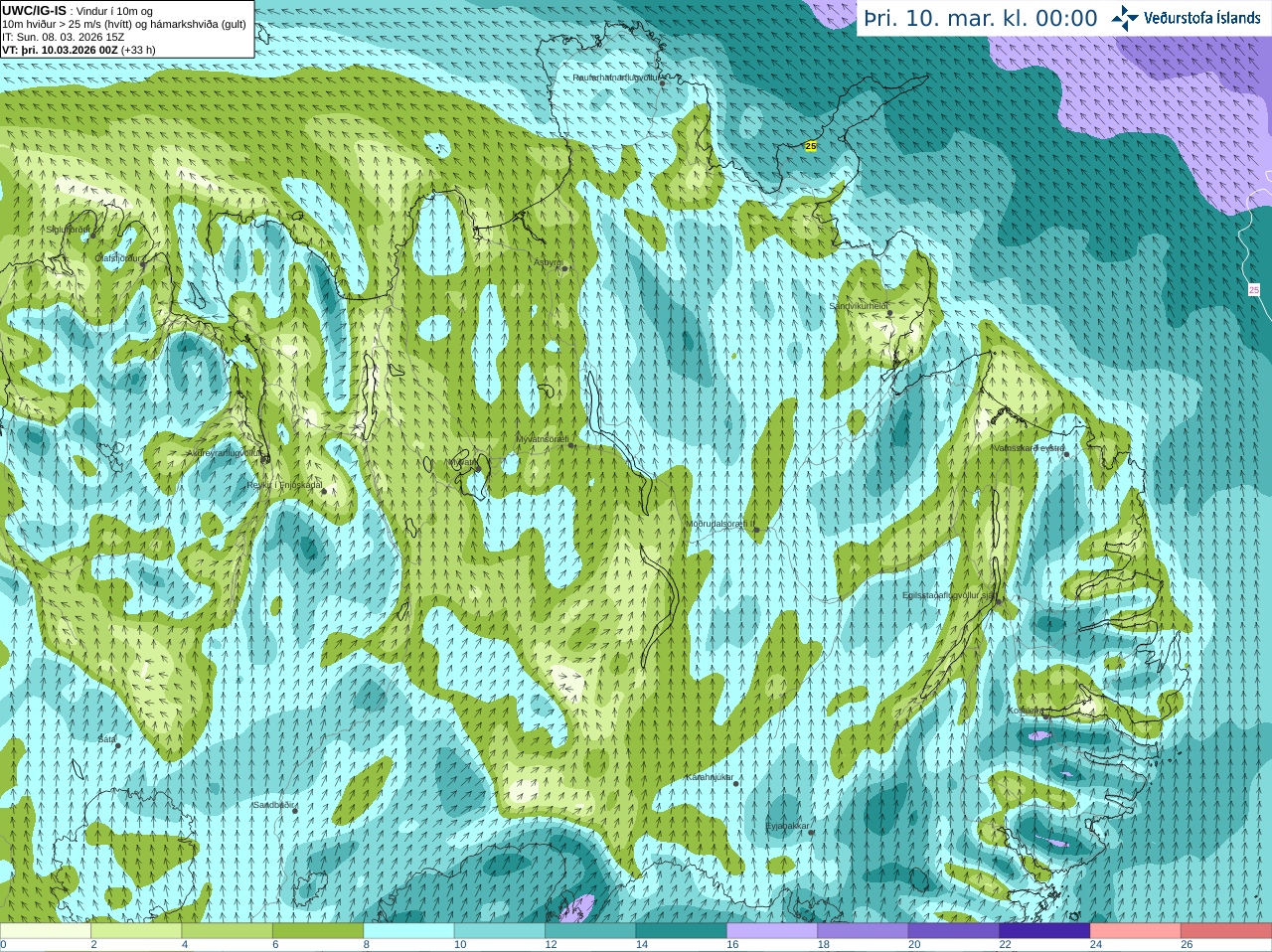The height and width of the screenshot is (952, 1272).
Task: Click the 16–18 m/s lavender legend swatch
Action: point(772,931)
